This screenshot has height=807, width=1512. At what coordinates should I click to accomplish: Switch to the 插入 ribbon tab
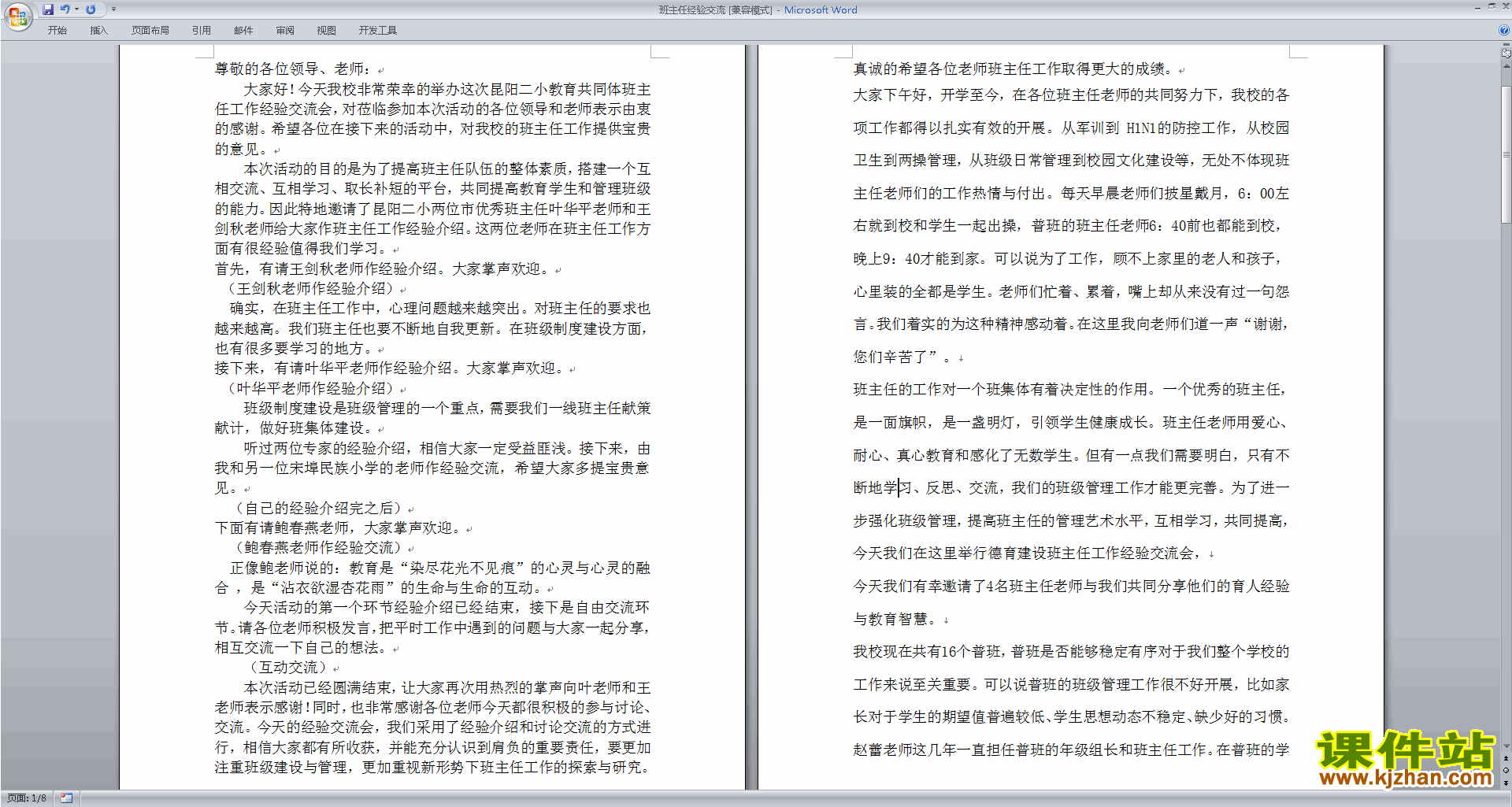pyautogui.click(x=99, y=30)
